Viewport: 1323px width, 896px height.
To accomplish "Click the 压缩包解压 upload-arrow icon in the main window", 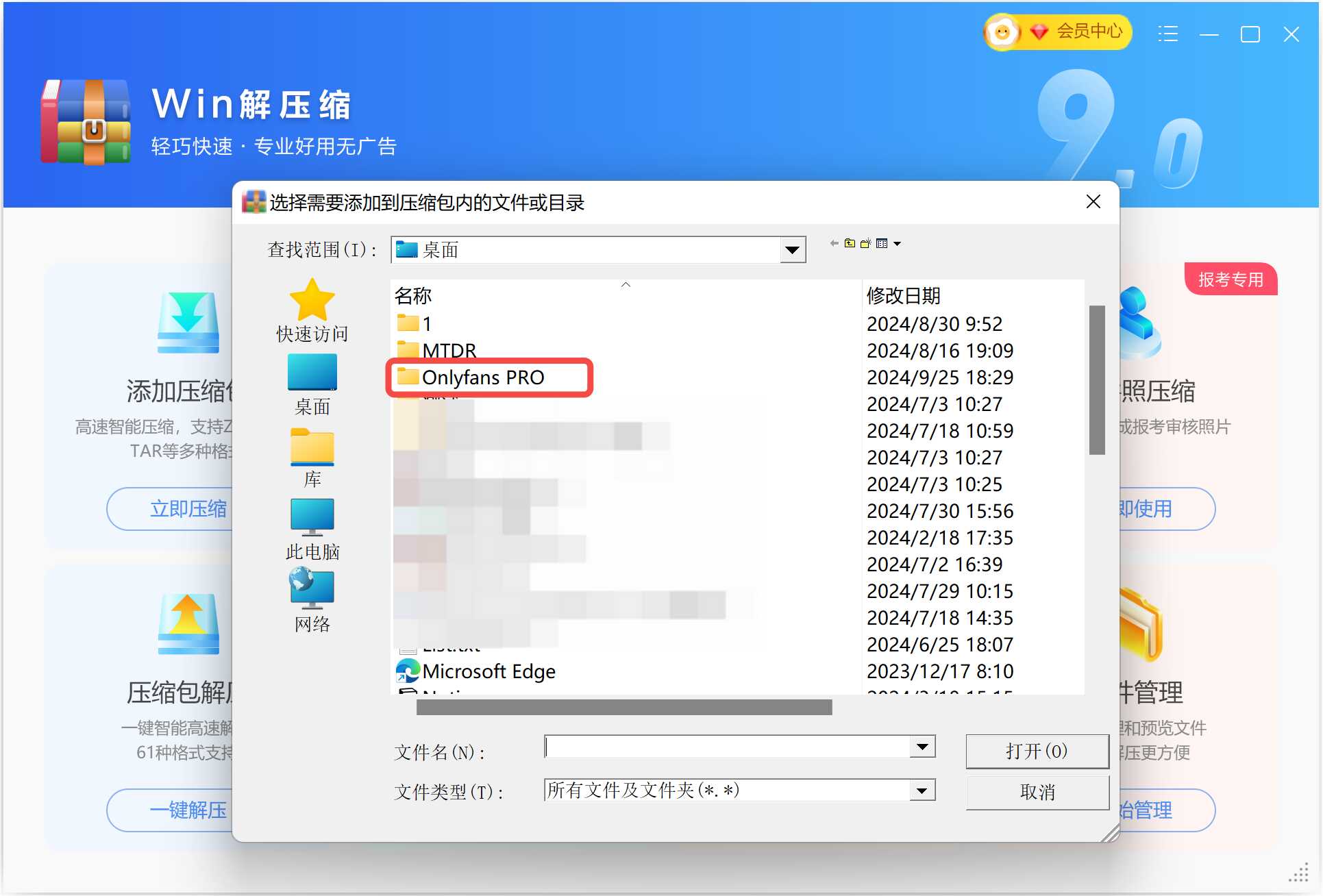I will coord(188,623).
